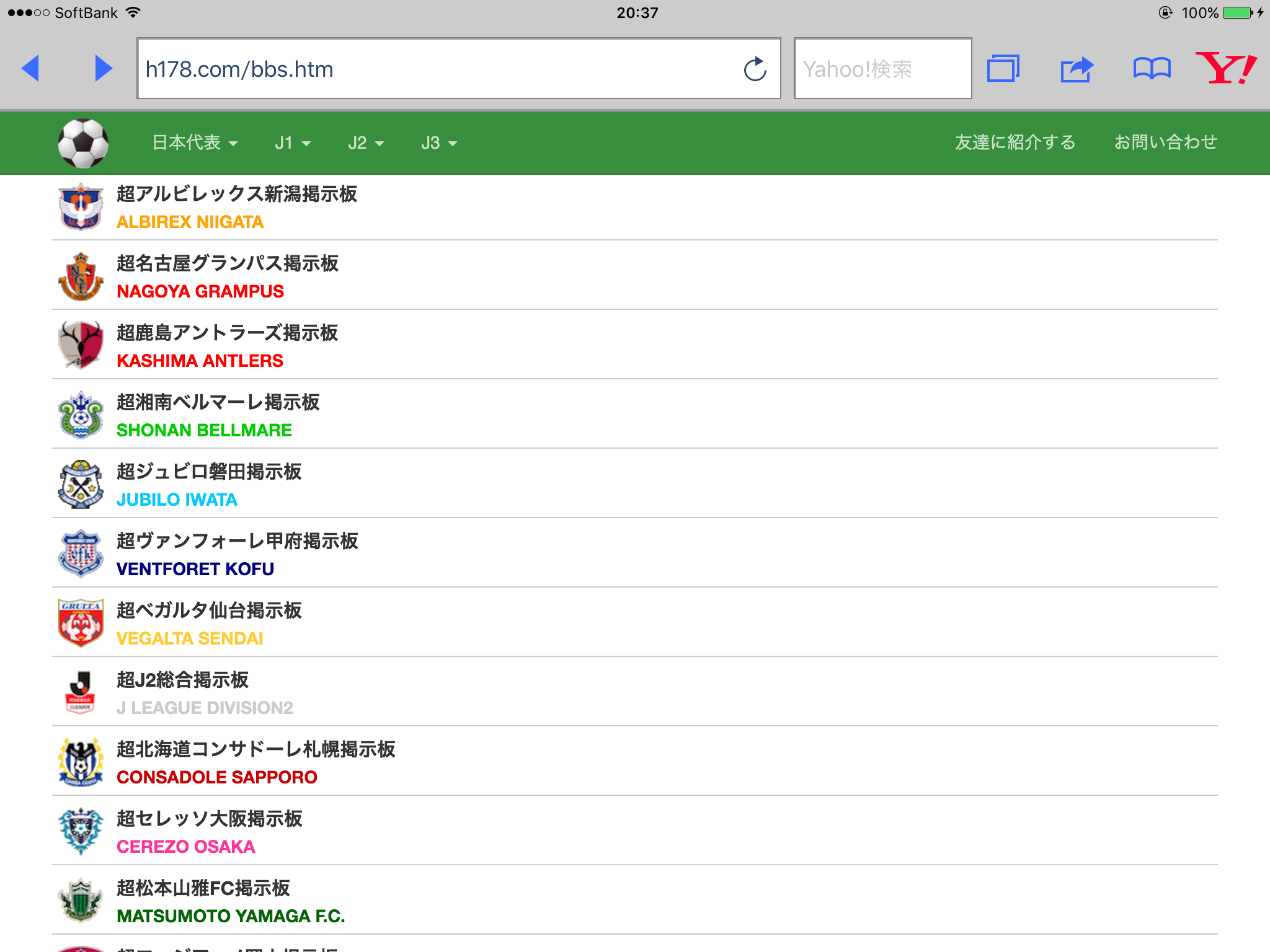
Task: Tap the share icon in toolbar
Action: pos(1077,69)
